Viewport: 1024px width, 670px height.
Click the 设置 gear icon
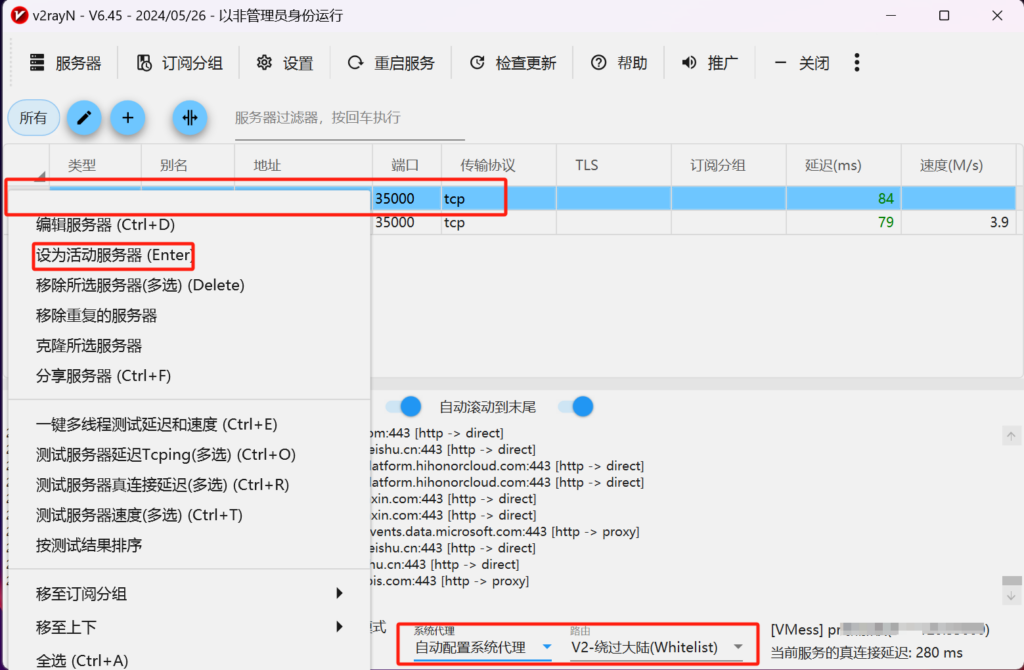click(x=264, y=63)
